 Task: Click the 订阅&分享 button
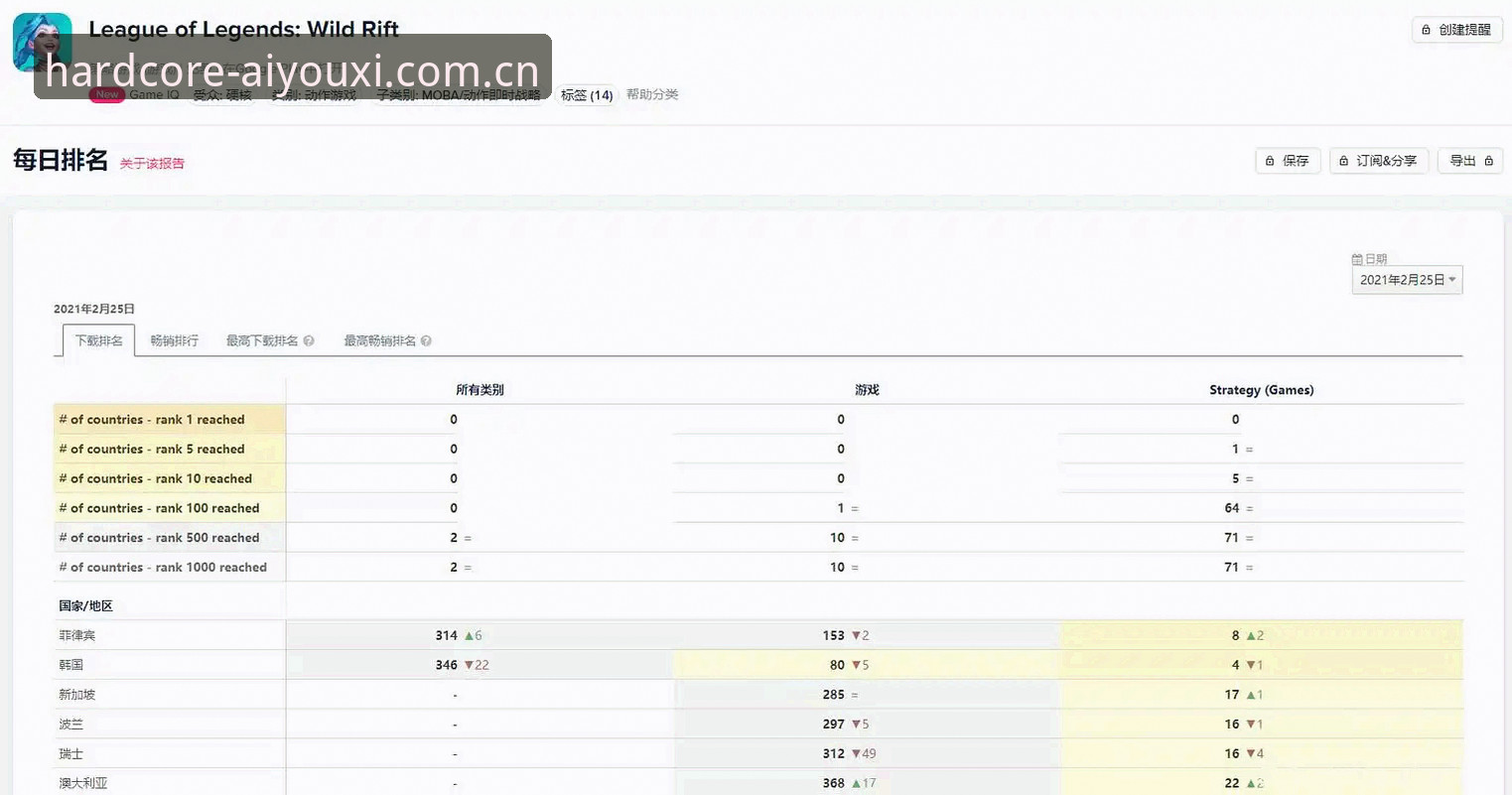1379,161
